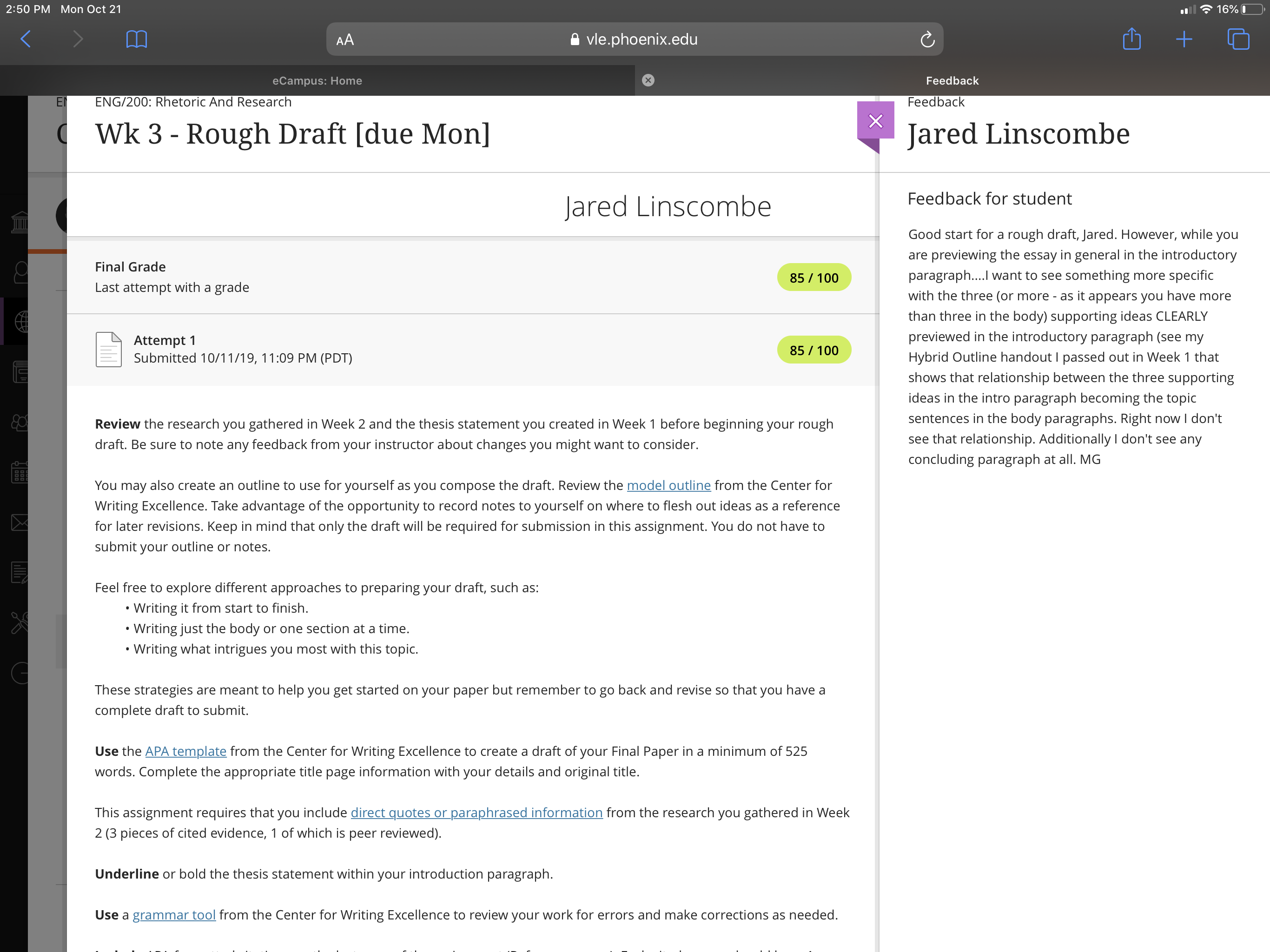Reload the vle.phoenix.edu page
The height and width of the screenshot is (952, 1270).
[x=927, y=39]
